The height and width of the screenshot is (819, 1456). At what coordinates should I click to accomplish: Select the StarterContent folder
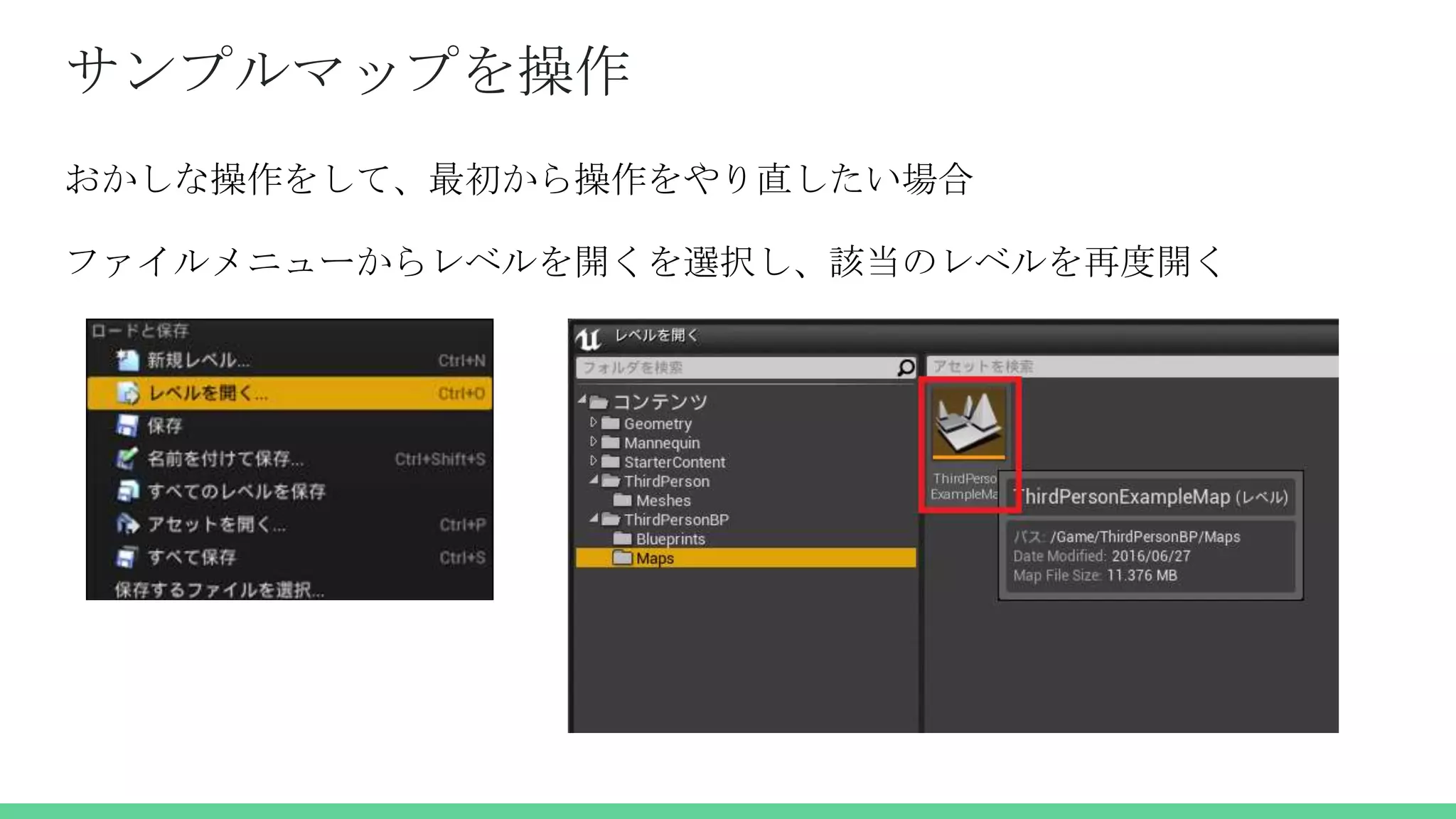pyautogui.click(x=675, y=462)
